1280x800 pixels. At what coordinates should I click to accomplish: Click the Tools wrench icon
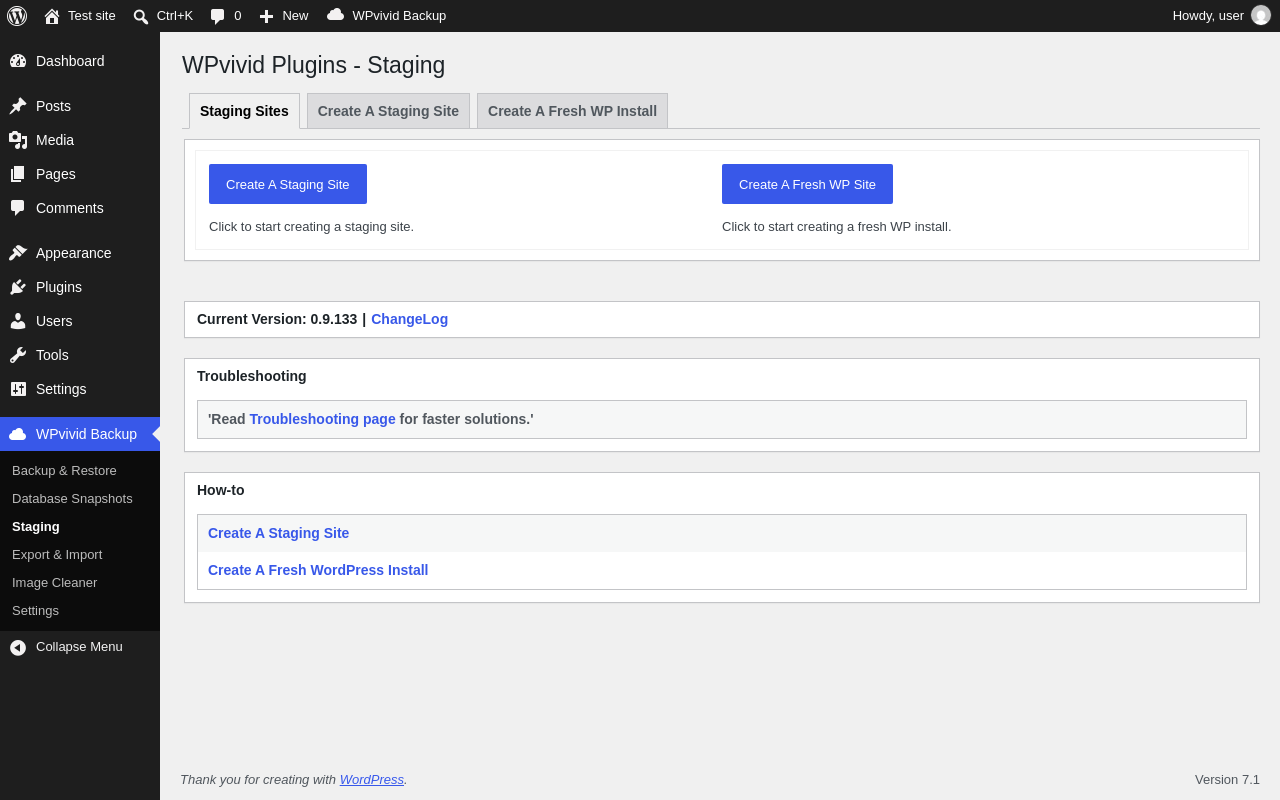click(x=18, y=355)
